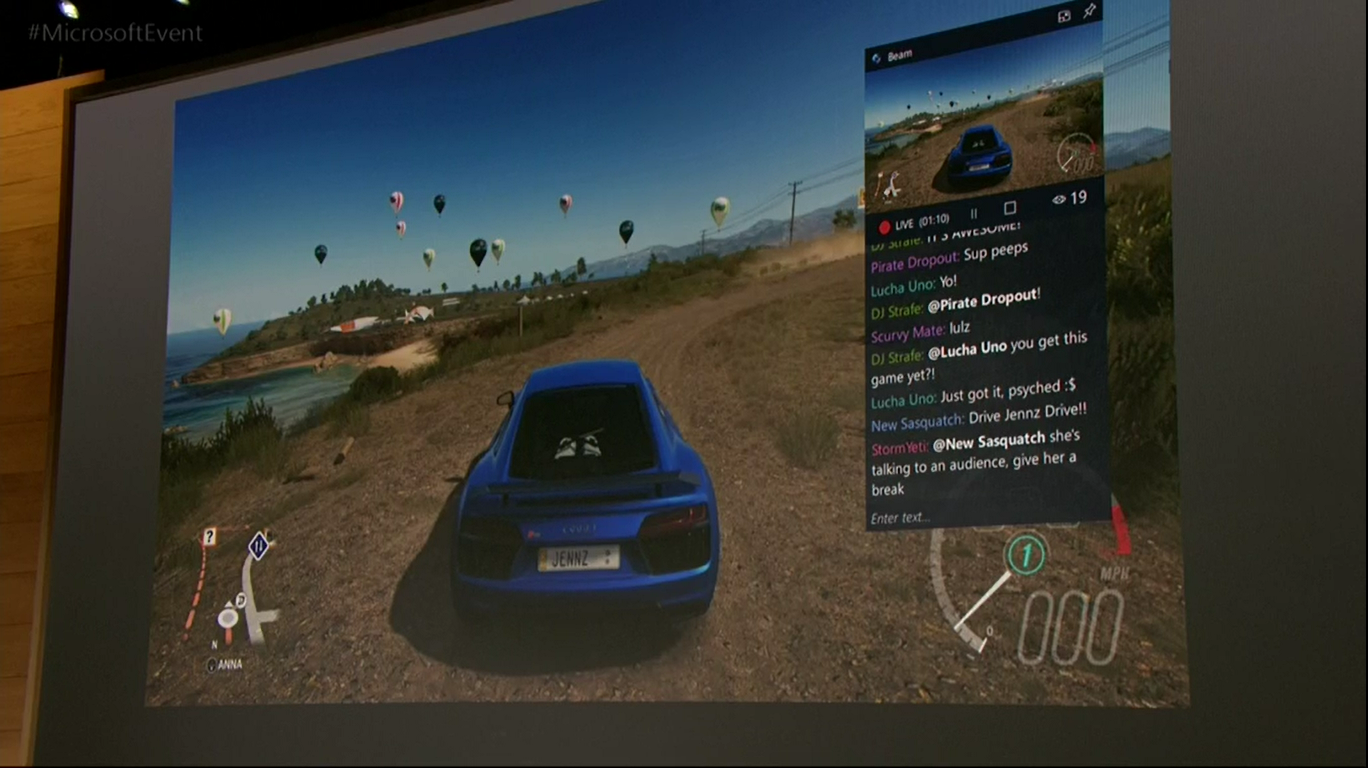Click the red LIVE recording indicator

pos(884,227)
